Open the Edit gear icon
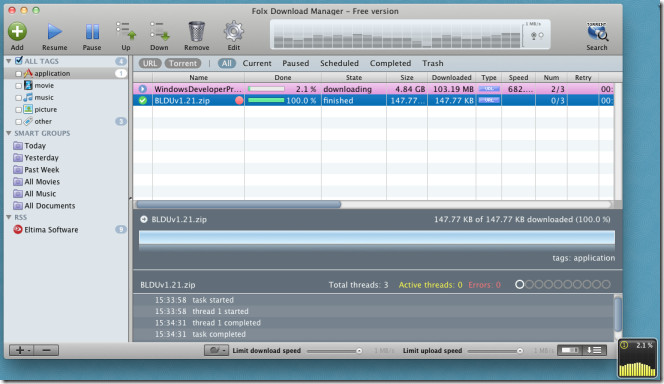 tap(234, 31)
